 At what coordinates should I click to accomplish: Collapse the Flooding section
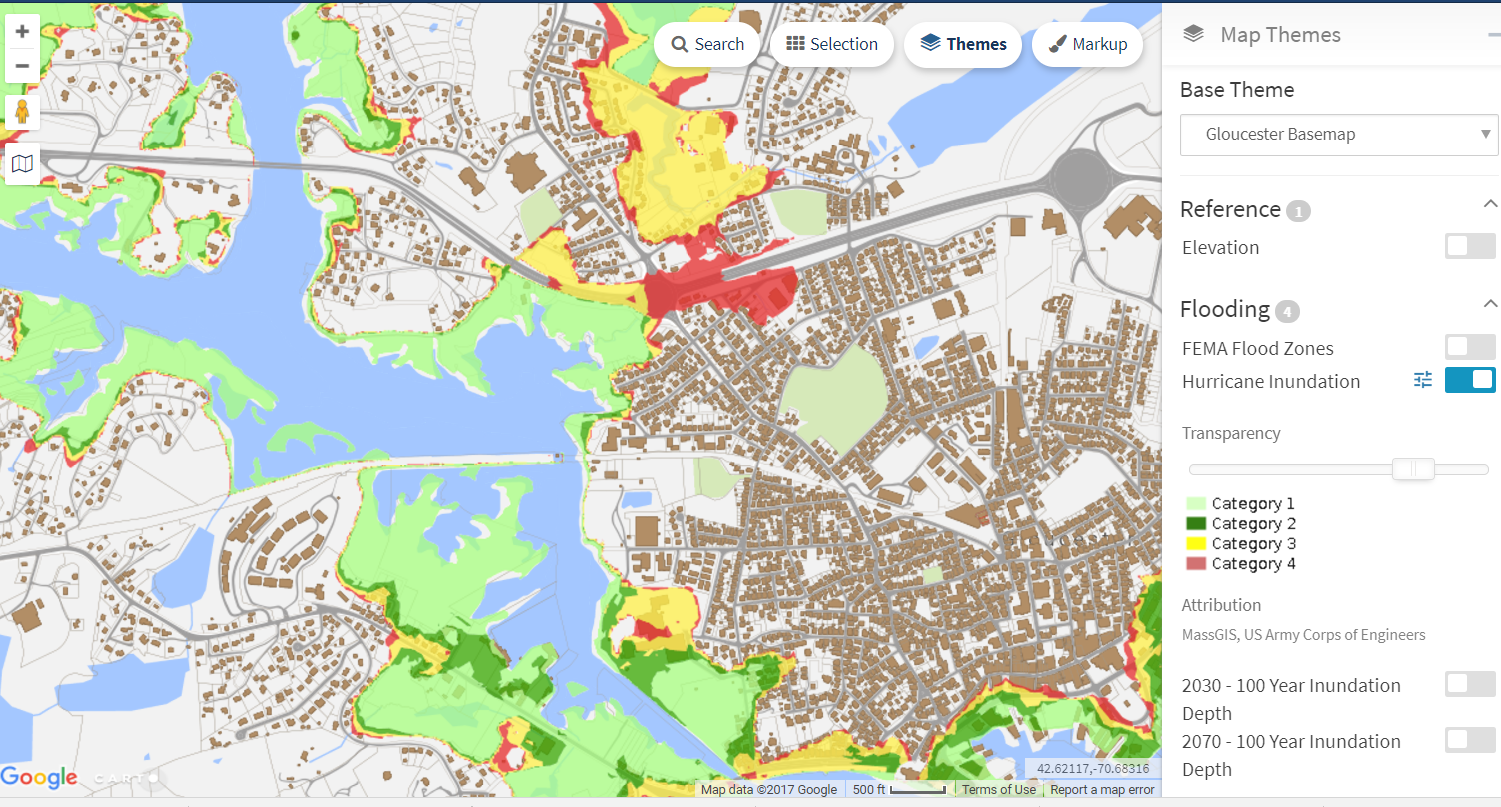[1490, 303]
